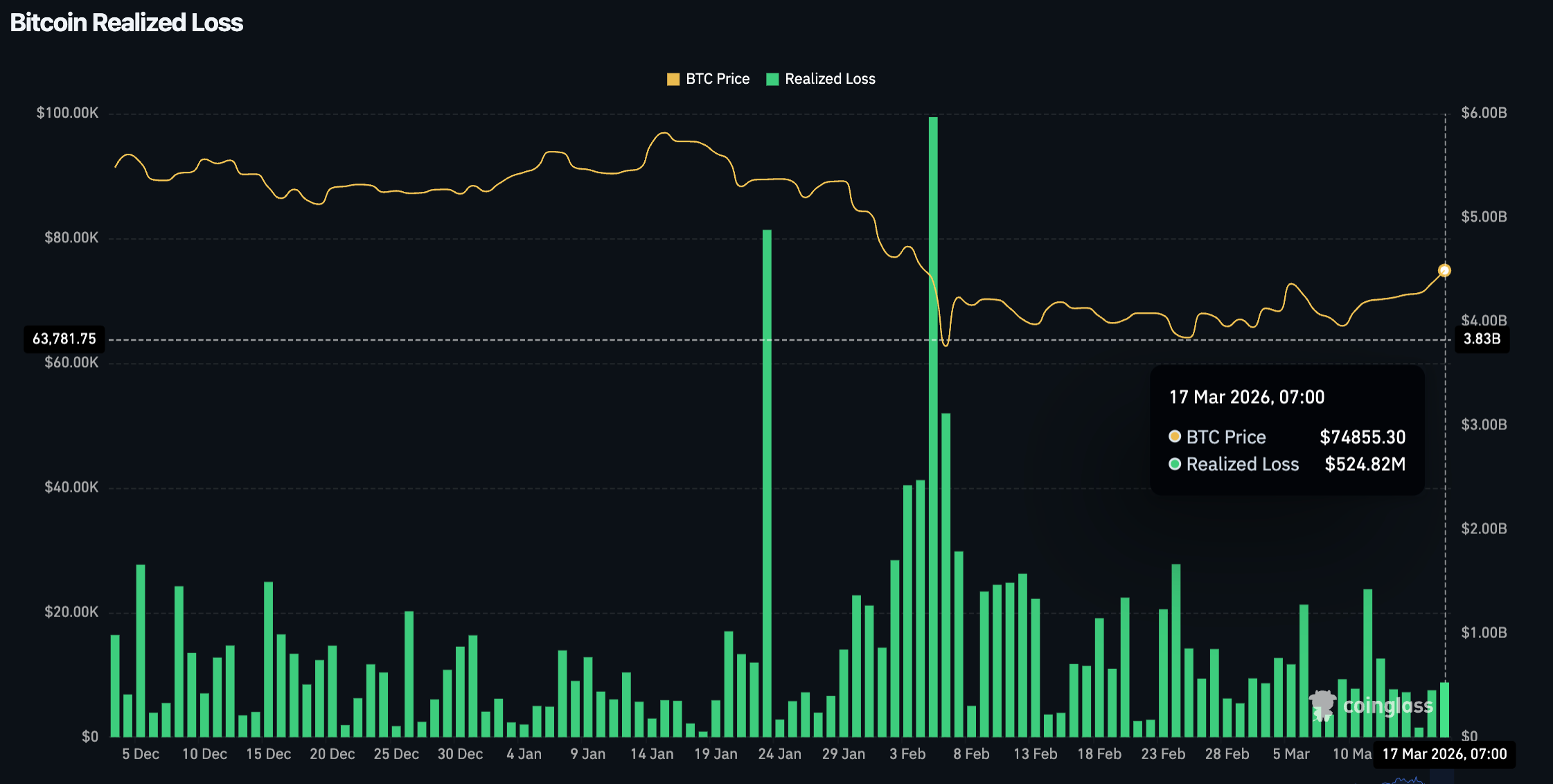The image size is (1553, 784).
Task: Click the 63,781.75 crosshair price label
Action: point(64,339)
